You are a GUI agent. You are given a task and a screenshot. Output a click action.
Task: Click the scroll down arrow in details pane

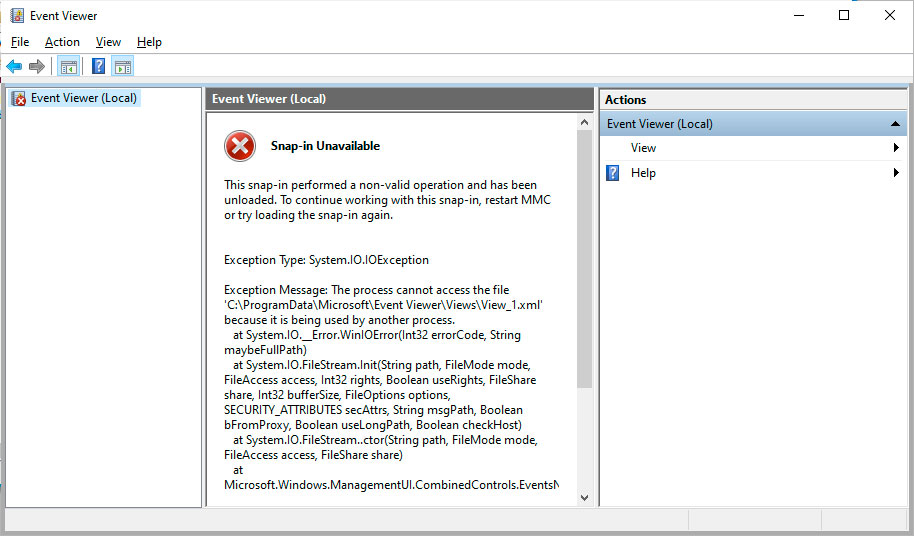[x=585, y=498]
